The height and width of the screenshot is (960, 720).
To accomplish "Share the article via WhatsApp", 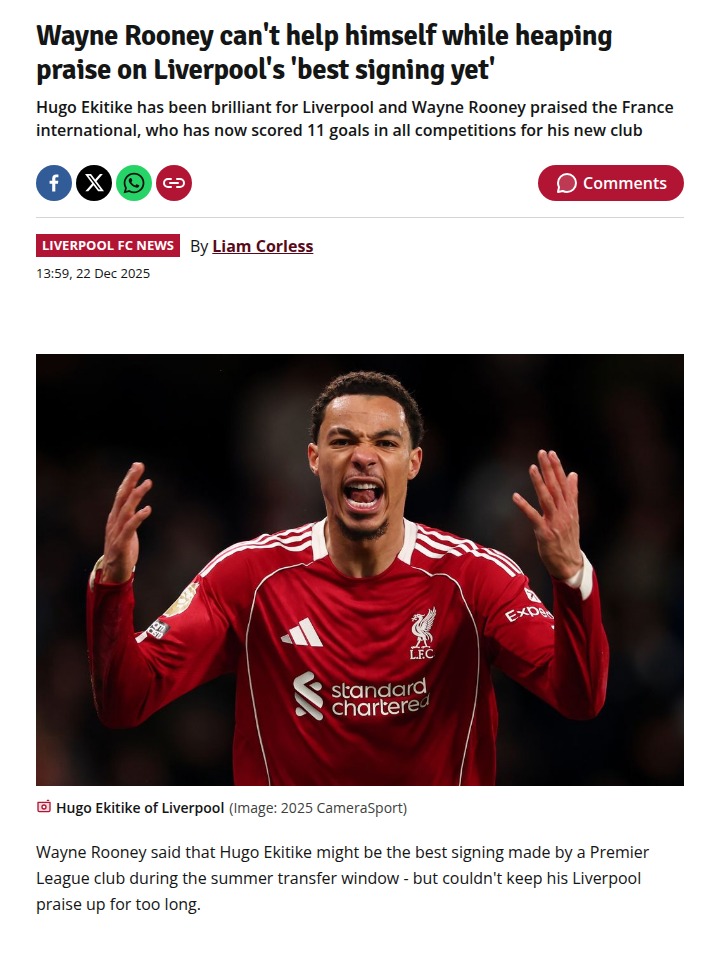I will click(133, 183).
